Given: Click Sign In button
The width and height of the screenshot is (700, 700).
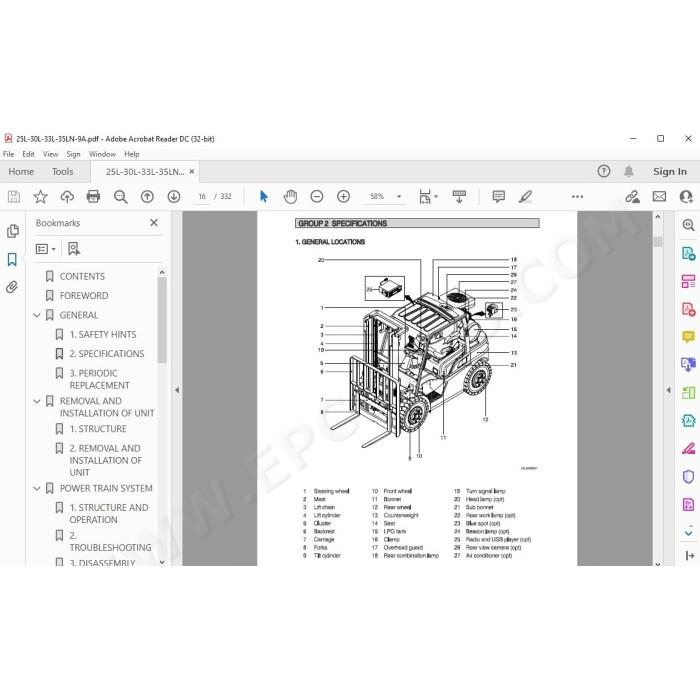Looking at the screenshot, I should tap(670, 171).
